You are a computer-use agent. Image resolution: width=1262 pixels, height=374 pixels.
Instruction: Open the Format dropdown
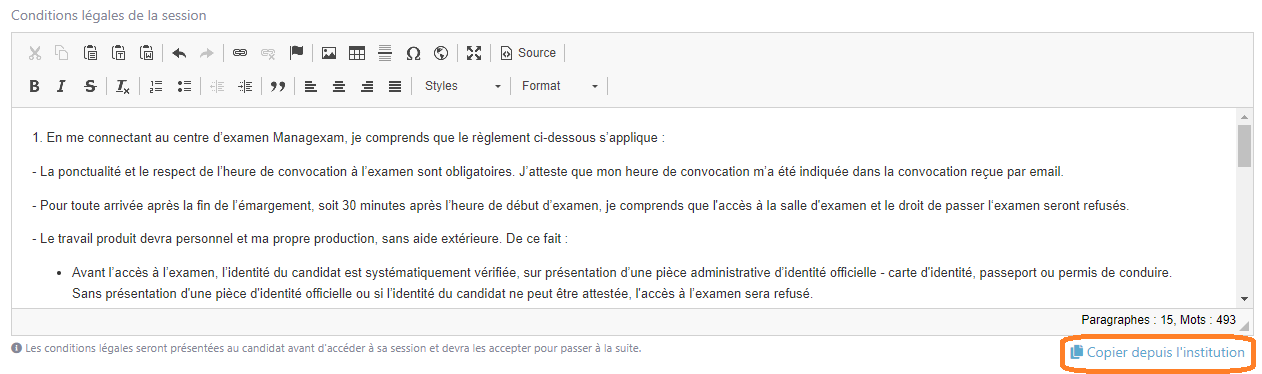pos(560,86)
